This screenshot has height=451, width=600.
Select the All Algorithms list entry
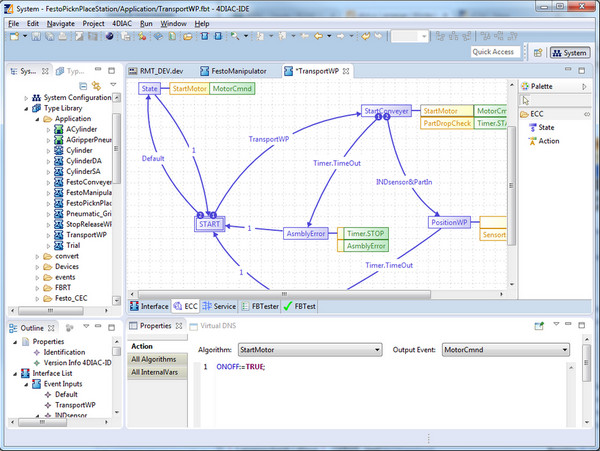coord(154,359)
